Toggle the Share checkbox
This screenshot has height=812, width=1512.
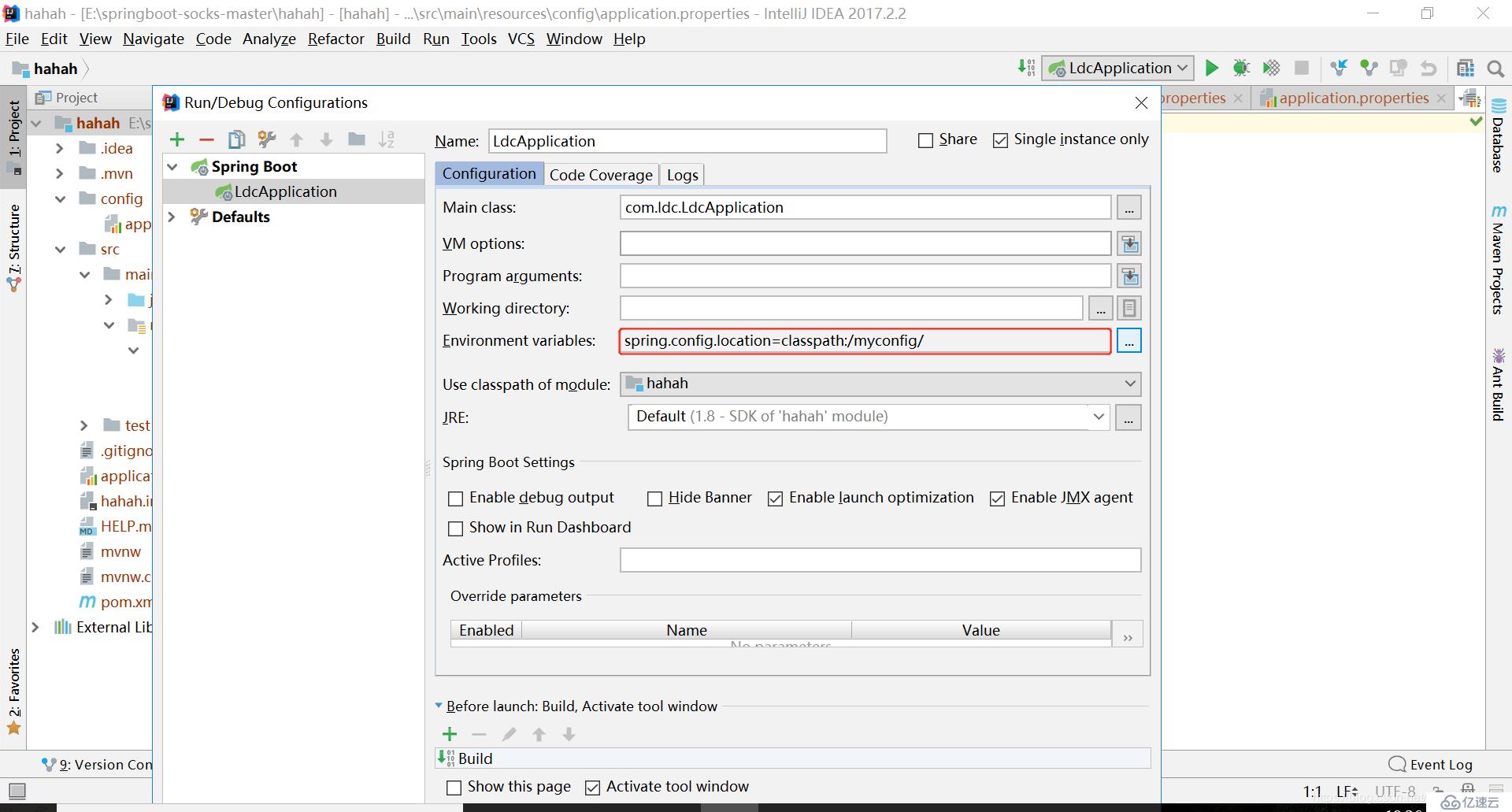click(x=926, y=140)
